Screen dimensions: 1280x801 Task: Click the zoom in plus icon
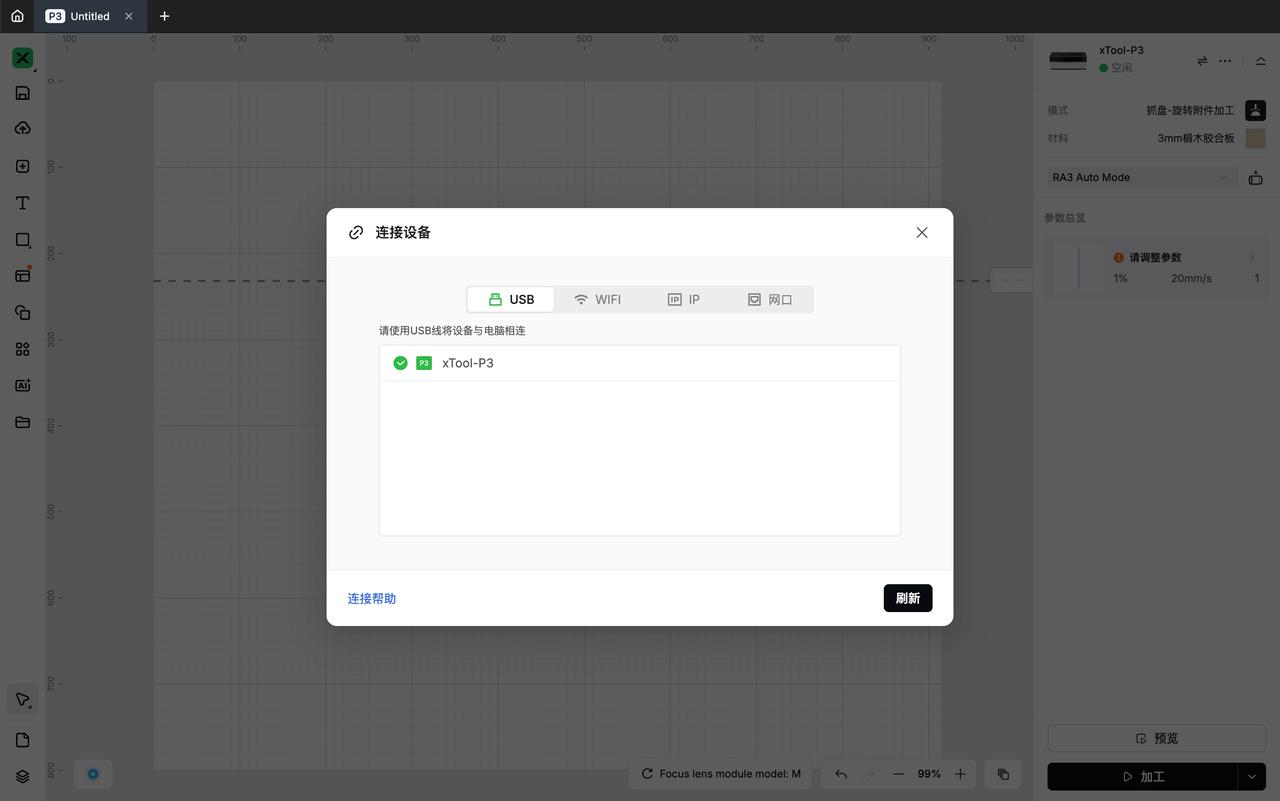[x=960, y=774]
